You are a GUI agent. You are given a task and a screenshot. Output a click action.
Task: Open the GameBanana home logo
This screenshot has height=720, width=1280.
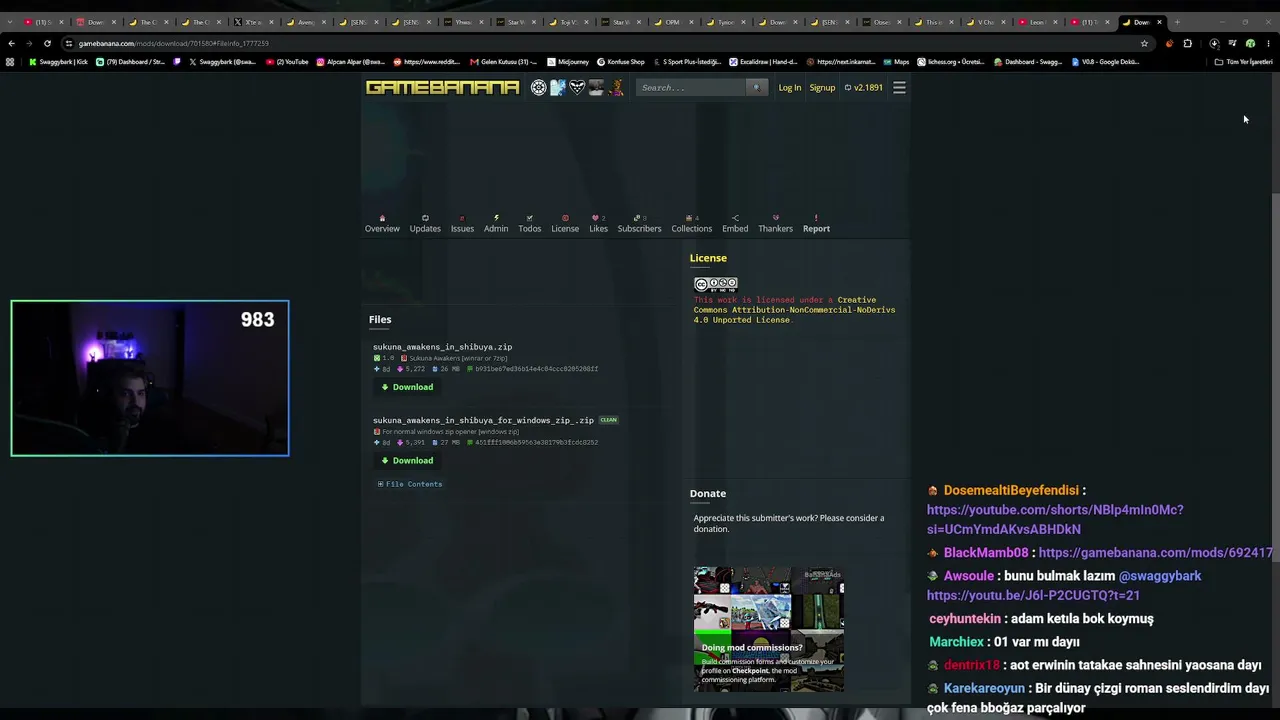[442, 88]
